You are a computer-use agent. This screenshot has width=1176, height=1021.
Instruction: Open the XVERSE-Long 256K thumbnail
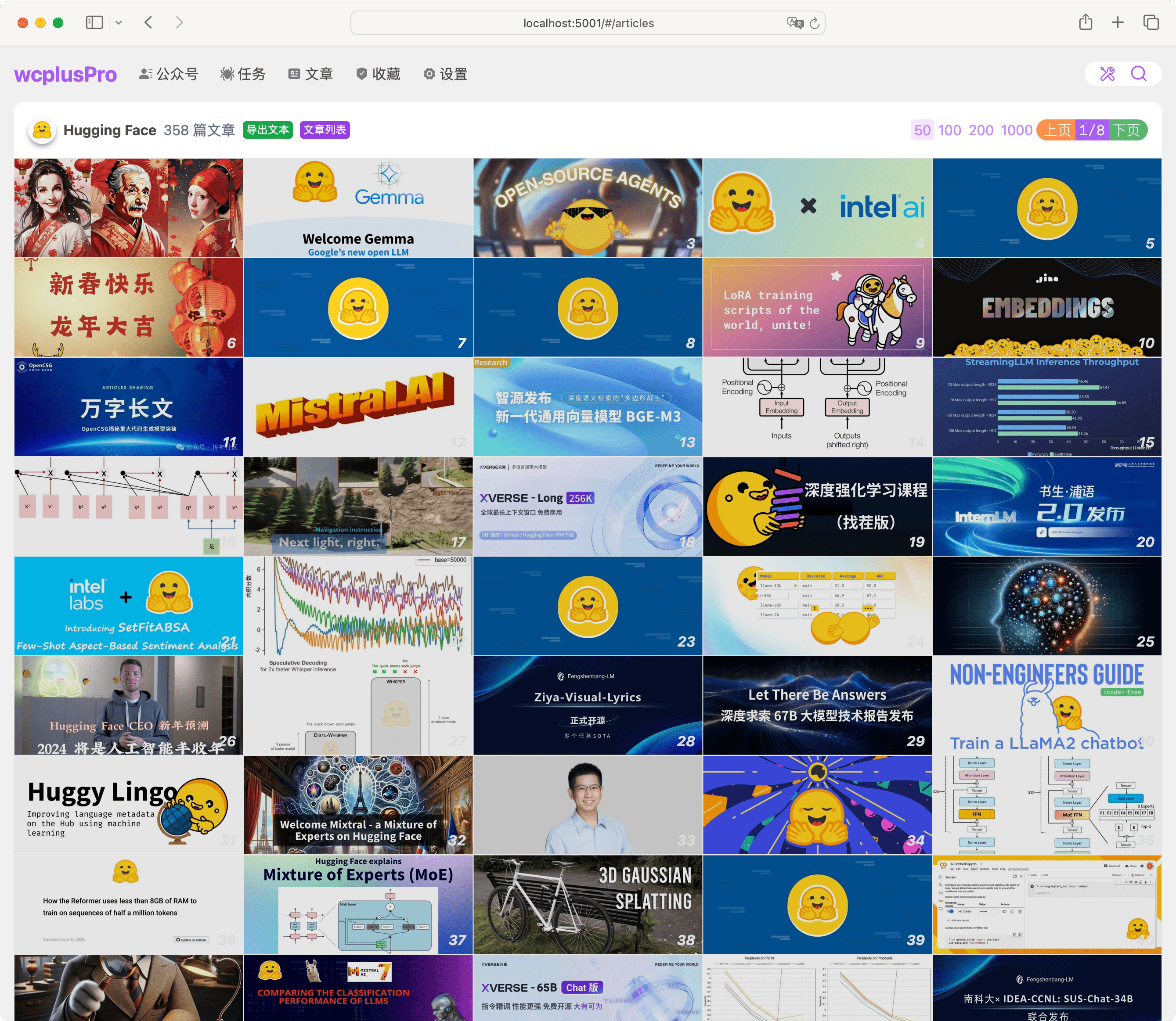[588, 507]
